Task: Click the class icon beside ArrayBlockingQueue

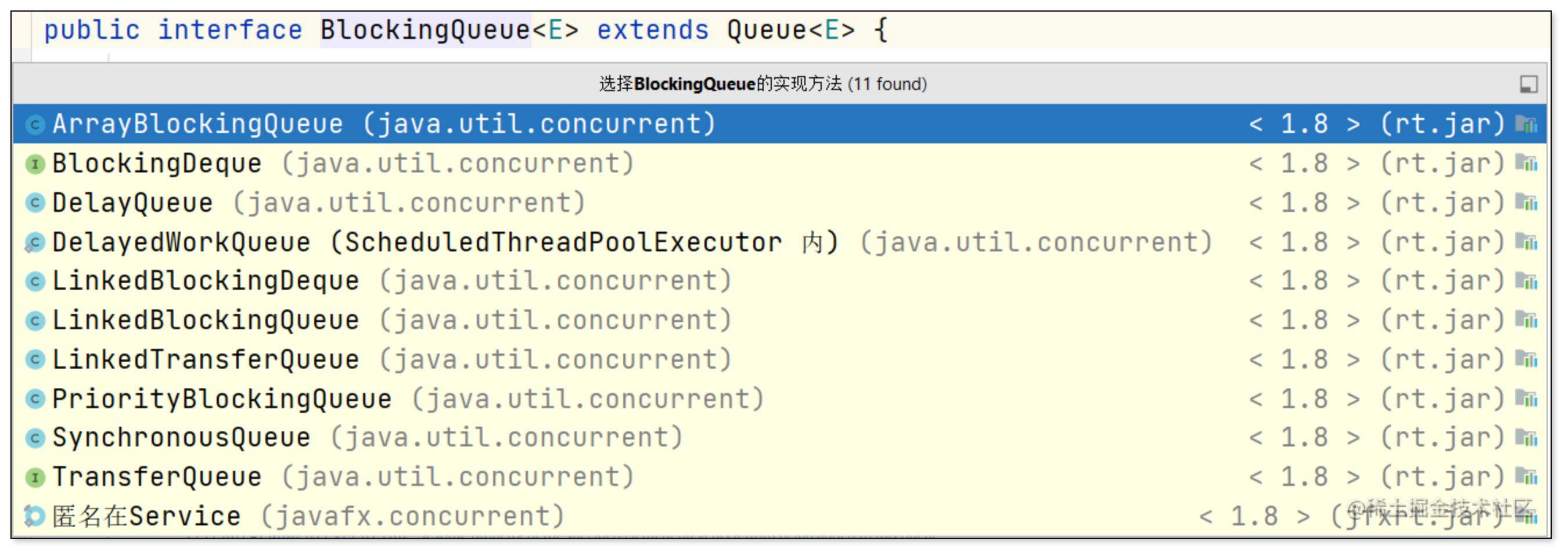Action: tap(35, 125)
